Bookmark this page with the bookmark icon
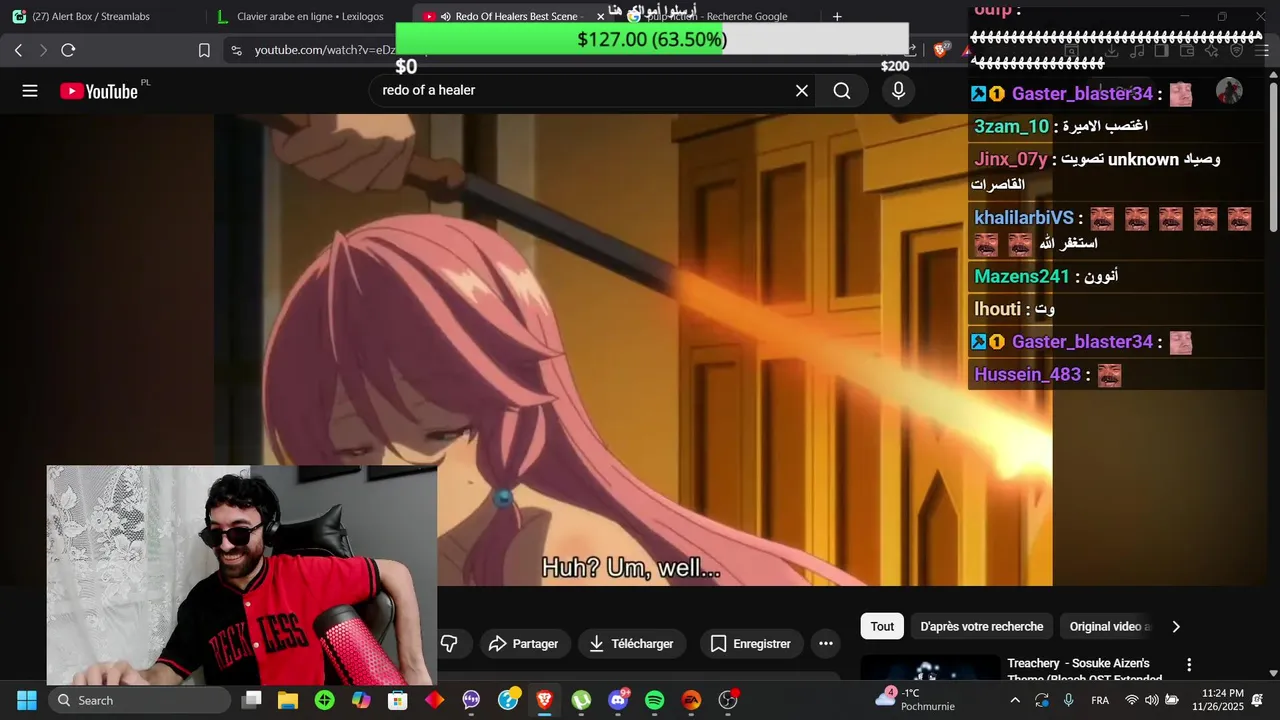Viewport: 1280px width, 720px height. [204, 50]
